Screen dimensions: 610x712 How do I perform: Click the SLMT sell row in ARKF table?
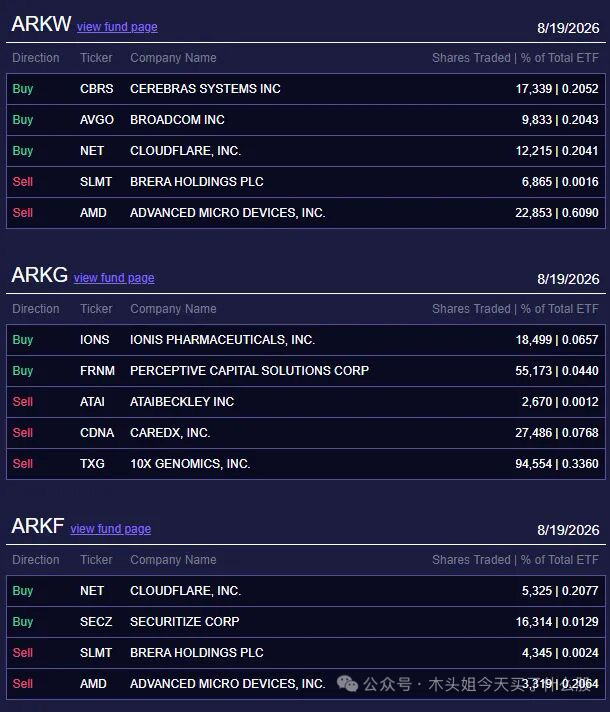[x=306, y=653]
